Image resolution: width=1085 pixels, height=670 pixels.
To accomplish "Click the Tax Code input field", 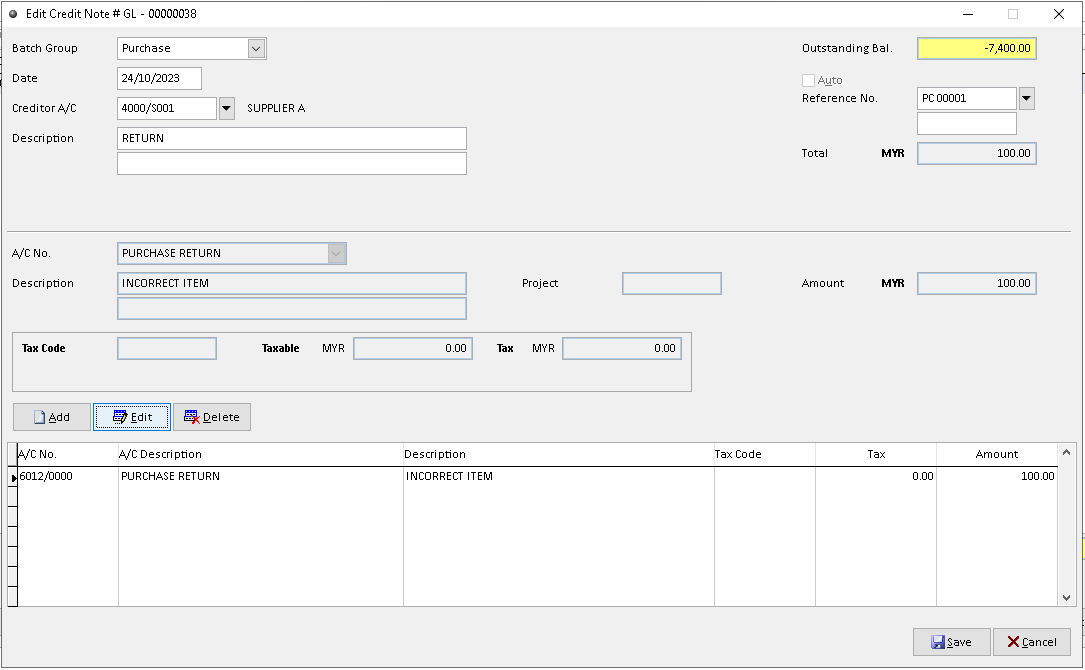I will tap(167, 348).
